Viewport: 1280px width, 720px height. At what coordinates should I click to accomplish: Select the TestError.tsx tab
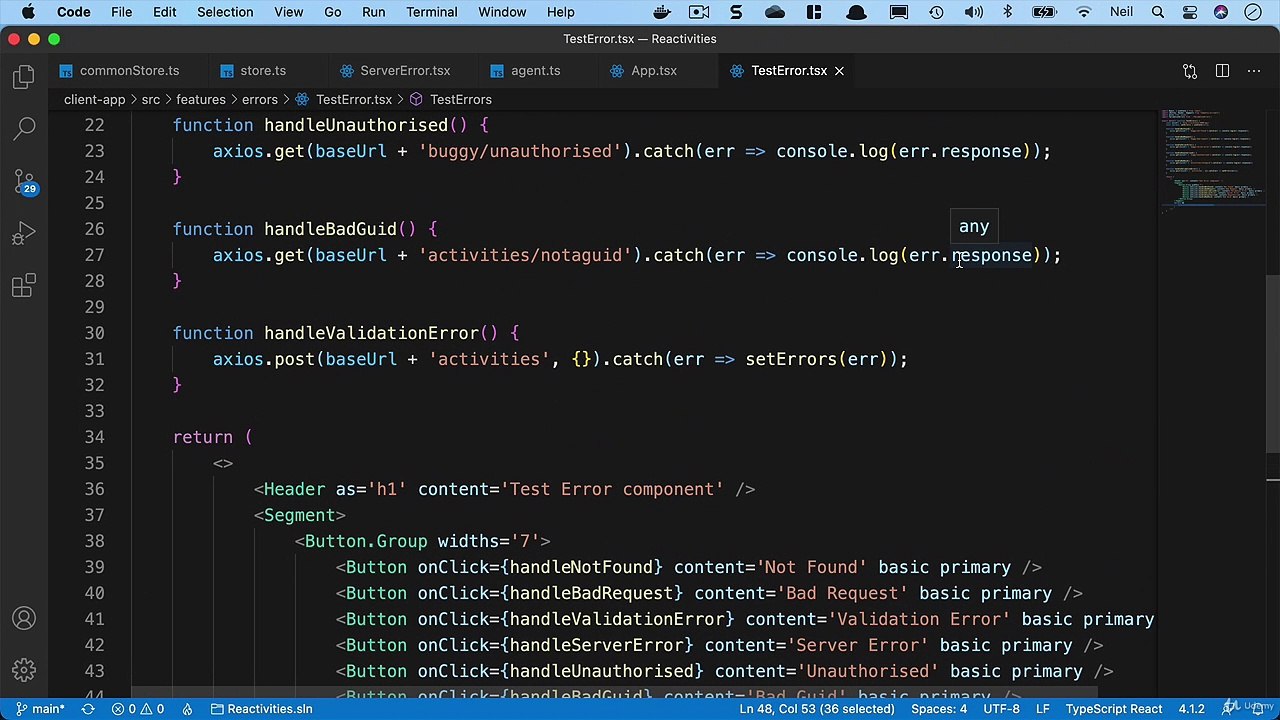[789, 71]
